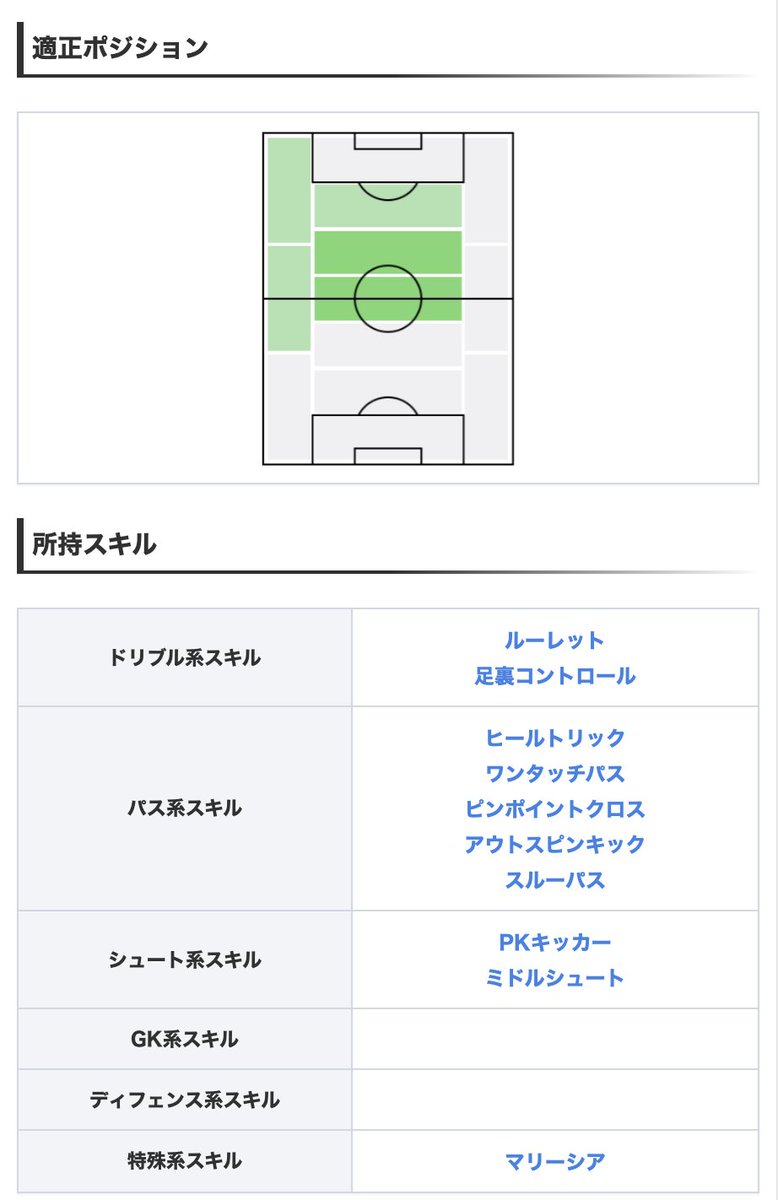Click the light green left wing zone
Image resolution: width=778 pixels, height=1200 pixels.
coord(289,244)
